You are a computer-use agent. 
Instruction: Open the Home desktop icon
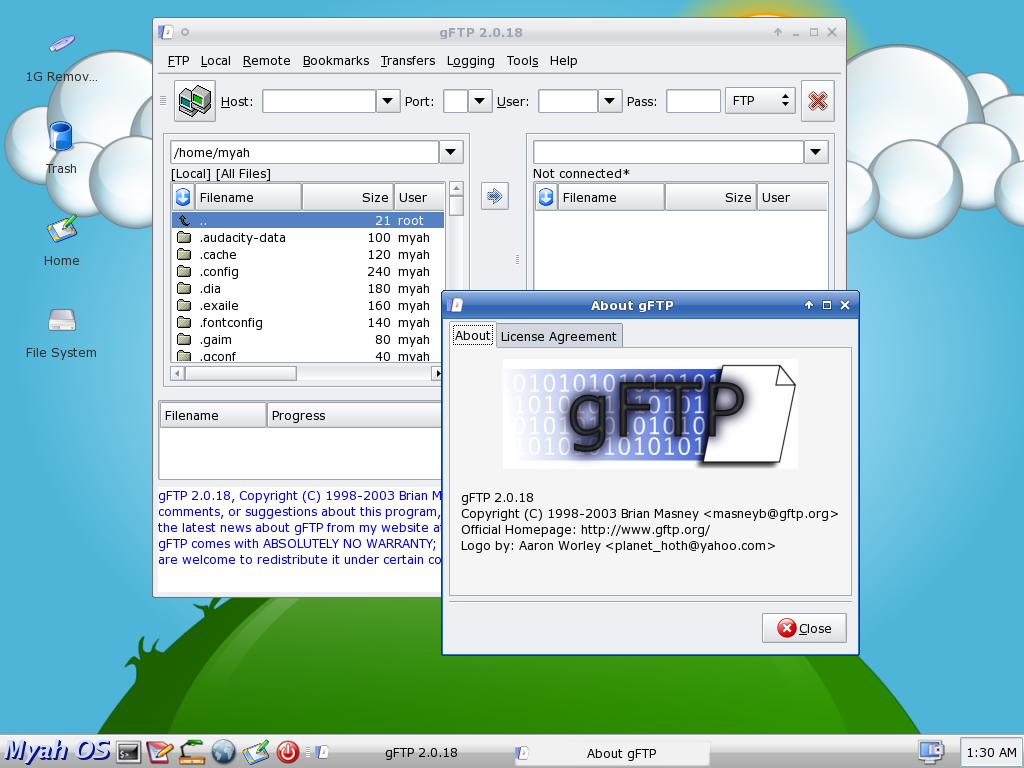coord(61,230)
